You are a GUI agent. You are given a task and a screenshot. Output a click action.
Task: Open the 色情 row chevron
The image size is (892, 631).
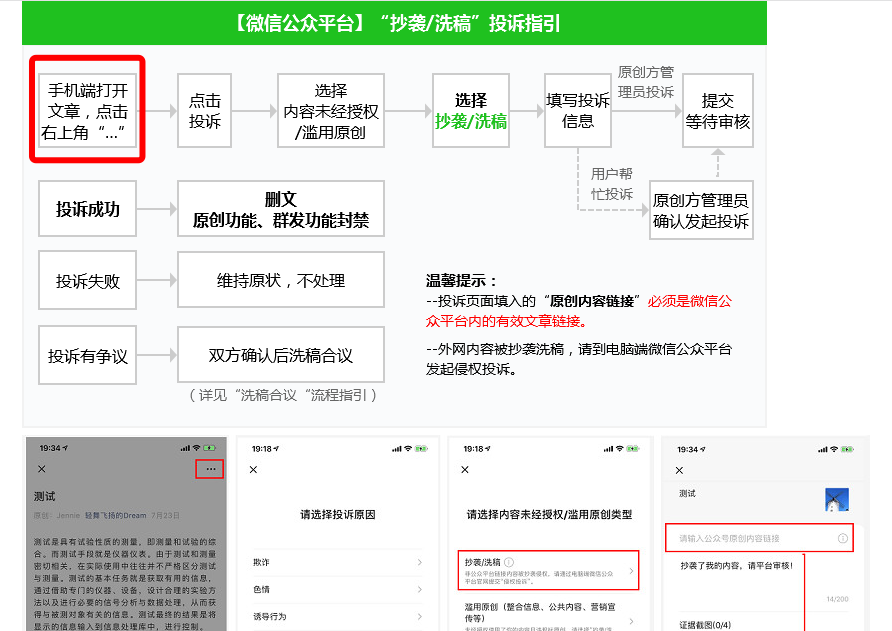coord(419,589)
